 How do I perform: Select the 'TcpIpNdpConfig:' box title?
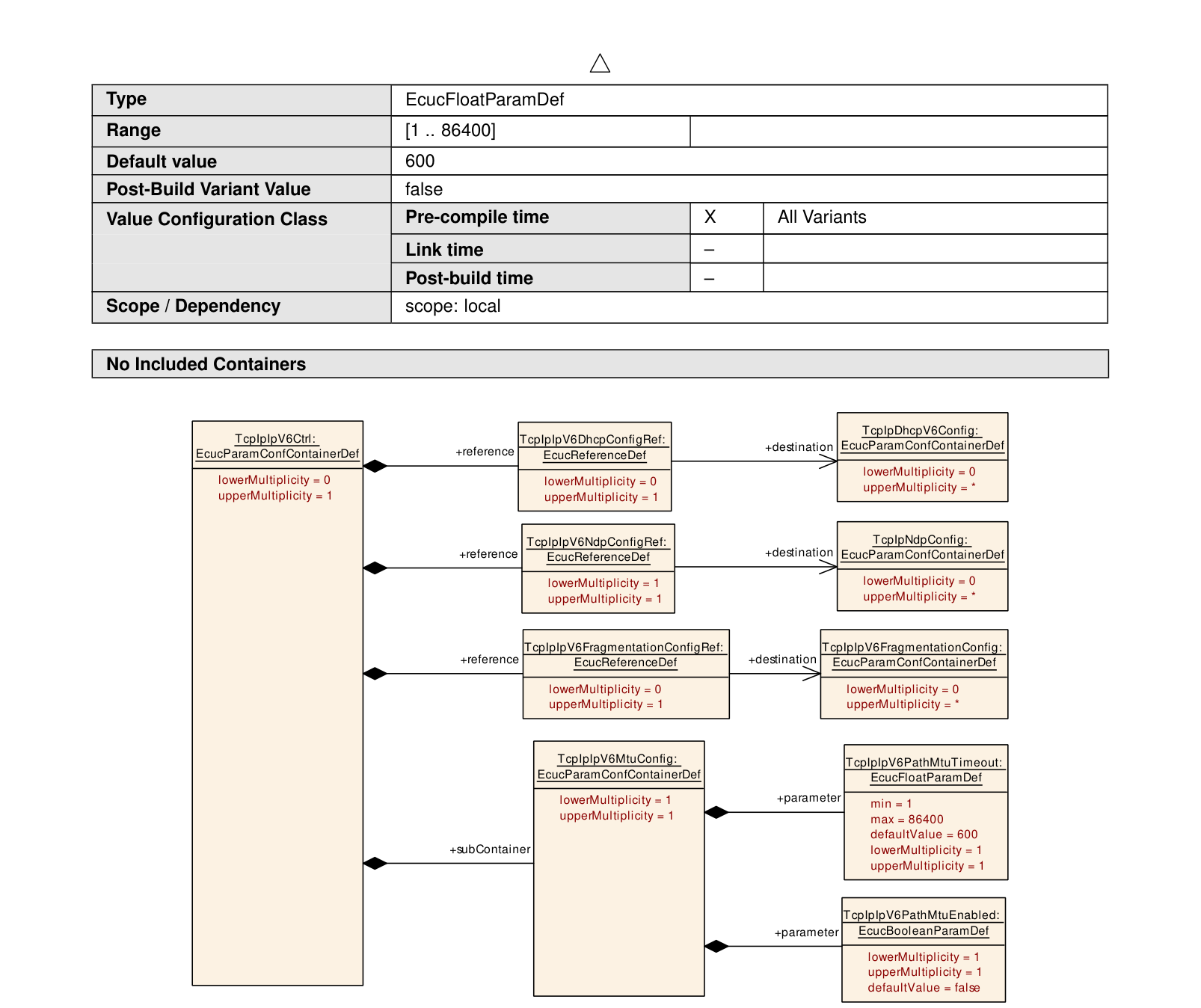(x=921, y=540)
